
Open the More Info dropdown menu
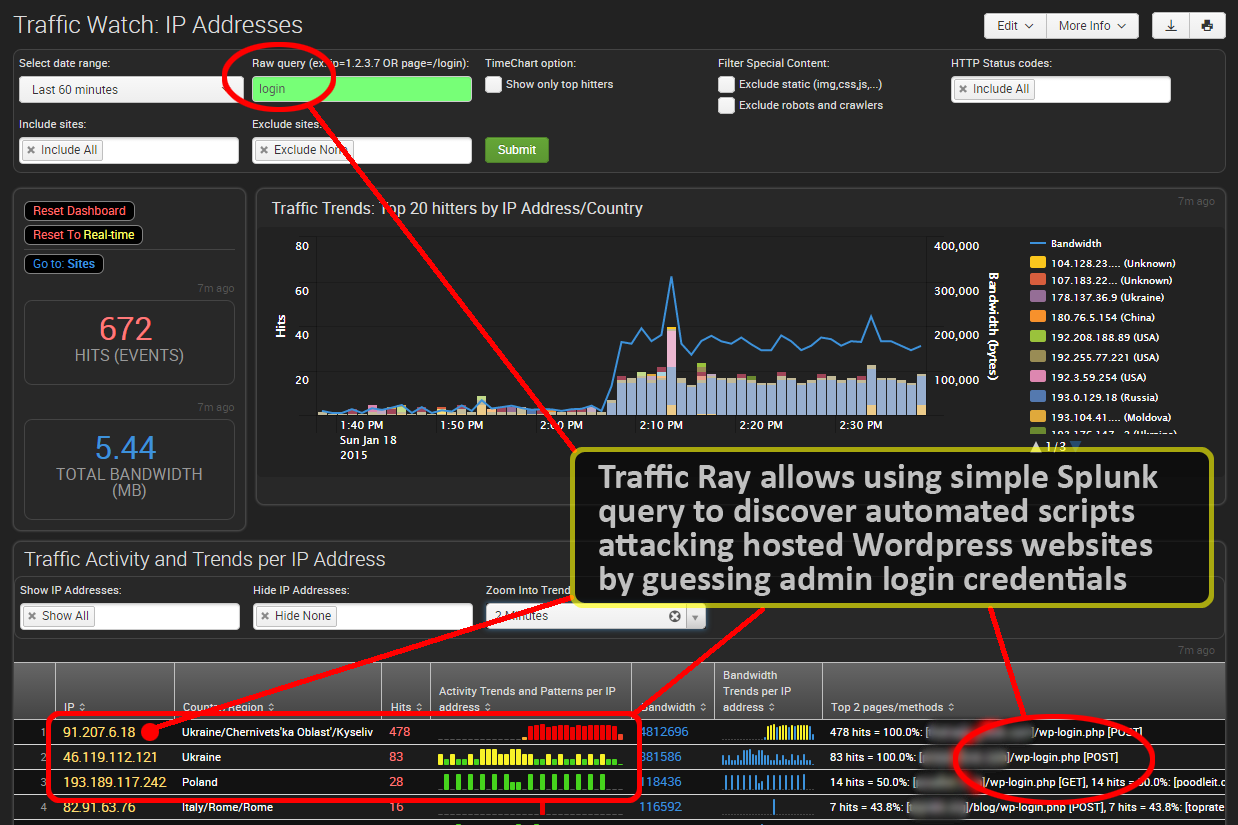coord(1092,26)
